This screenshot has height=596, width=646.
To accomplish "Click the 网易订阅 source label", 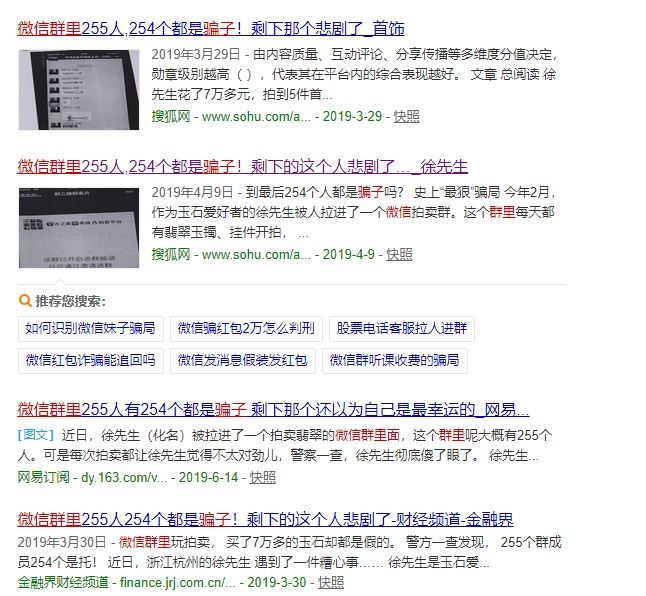I will (43, 478).
